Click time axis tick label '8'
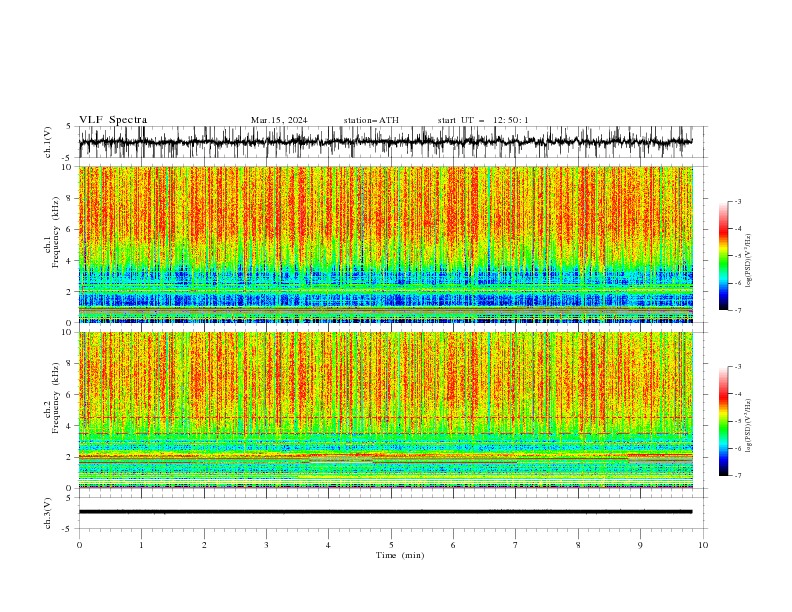 578,545
